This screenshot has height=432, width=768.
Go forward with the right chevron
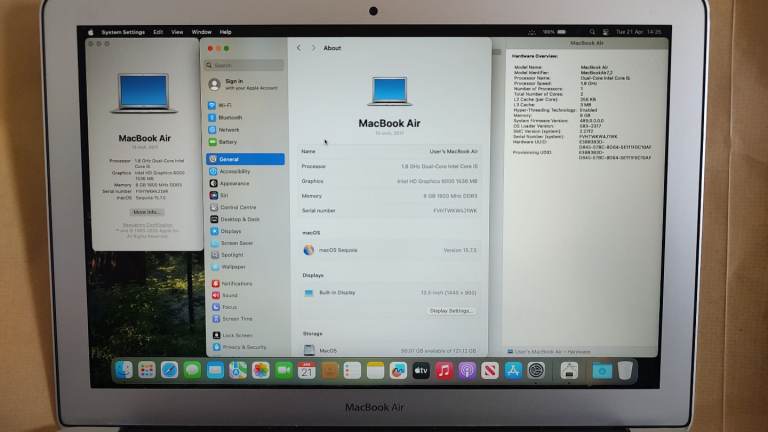point(313,48)
